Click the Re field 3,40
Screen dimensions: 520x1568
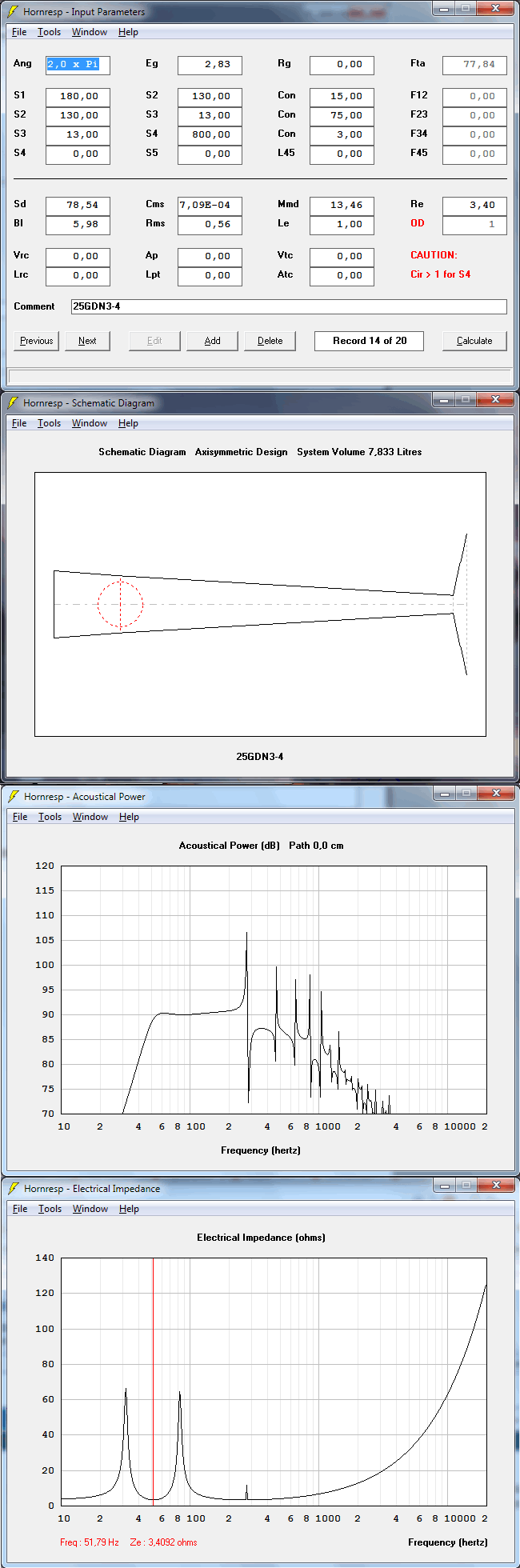(474, 206)
